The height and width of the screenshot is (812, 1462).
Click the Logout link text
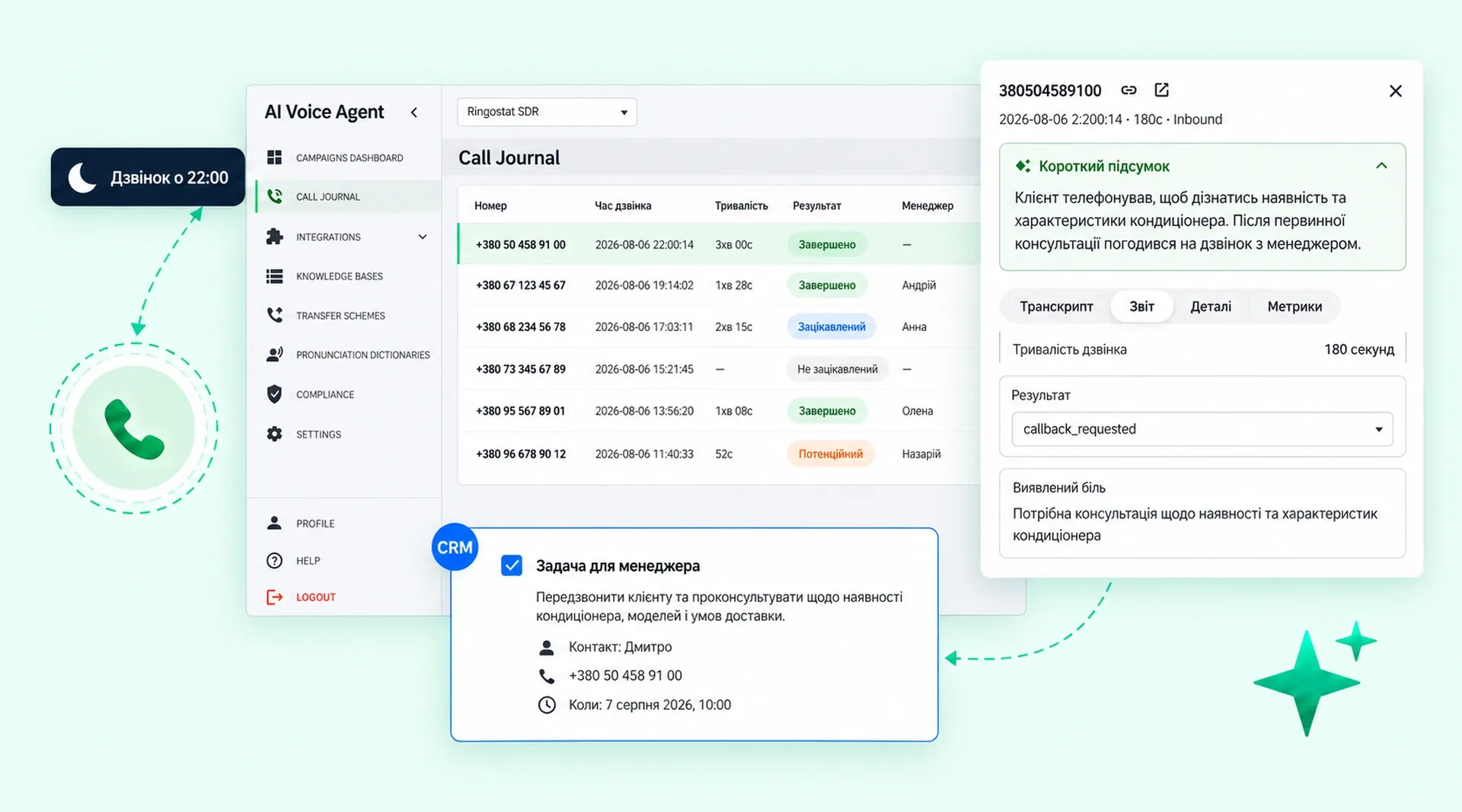coord(316,597)
